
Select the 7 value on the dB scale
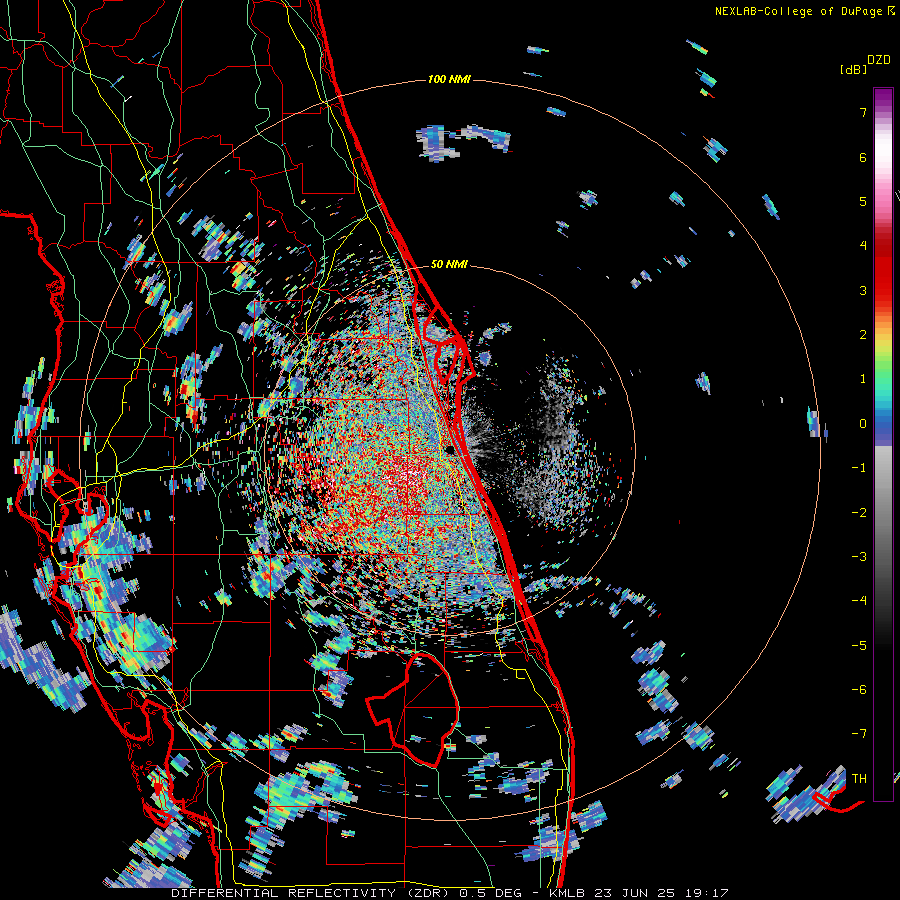pos(863,112)
